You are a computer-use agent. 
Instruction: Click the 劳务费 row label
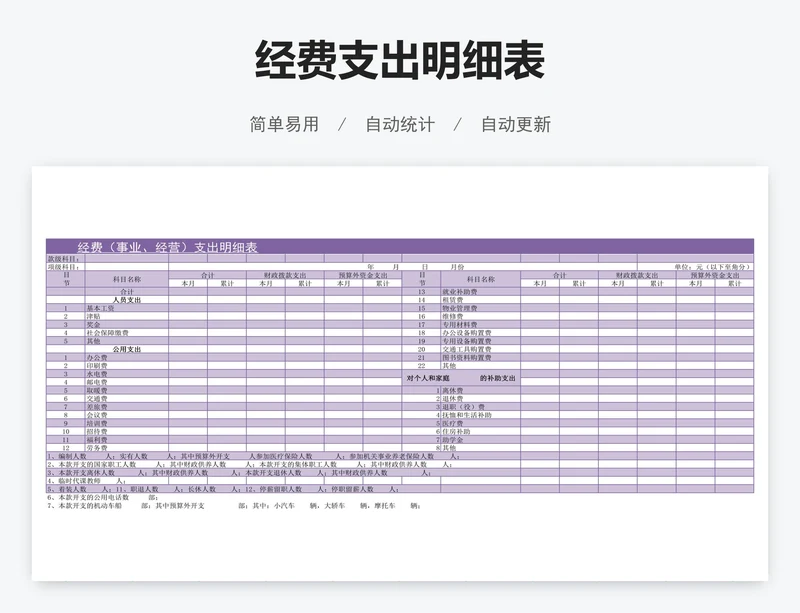click(x=97, y=448)
